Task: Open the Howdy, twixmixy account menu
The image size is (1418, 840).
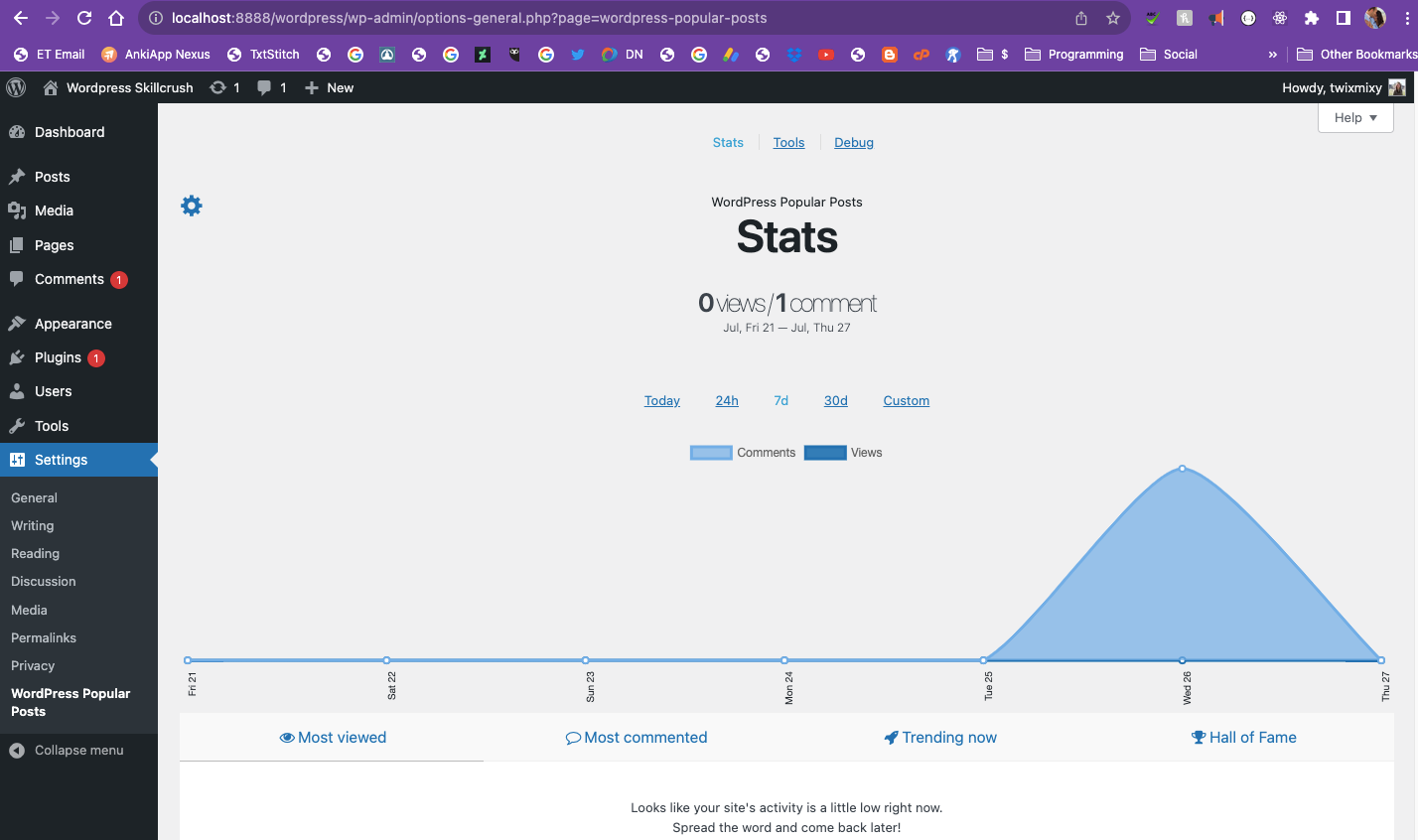Action: [1344, 87]
